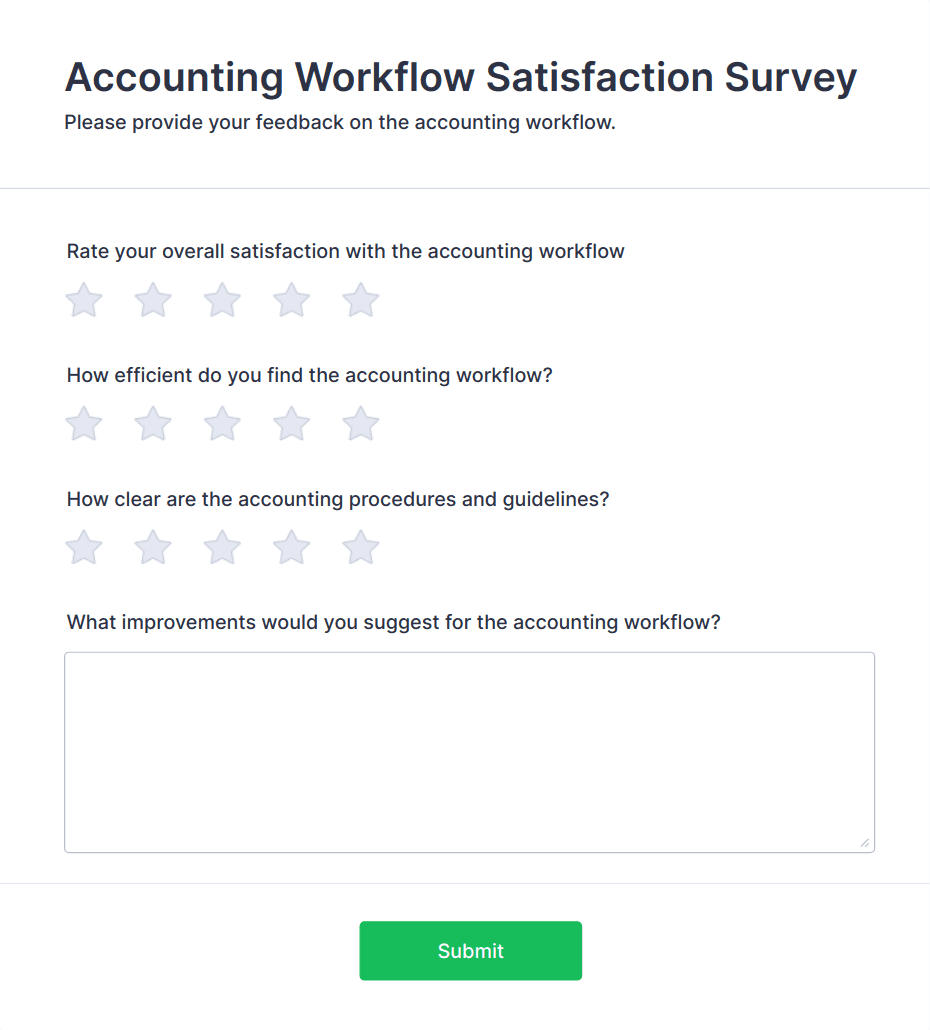Select the second star for overall satisfaction
Viewport: 930px width, 1030px height.
pyautogui.click(x=153, y=300)
